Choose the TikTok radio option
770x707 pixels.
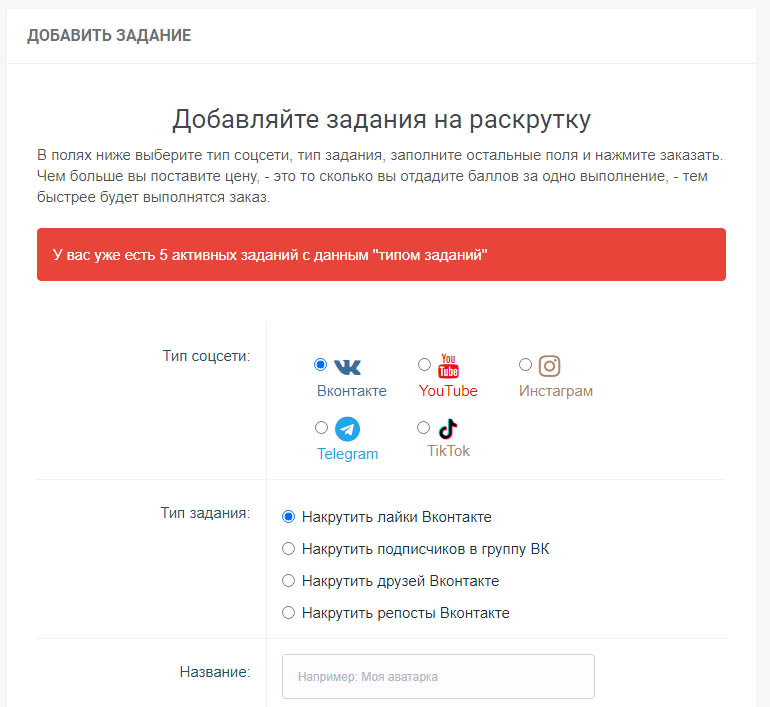click(424, 428)
